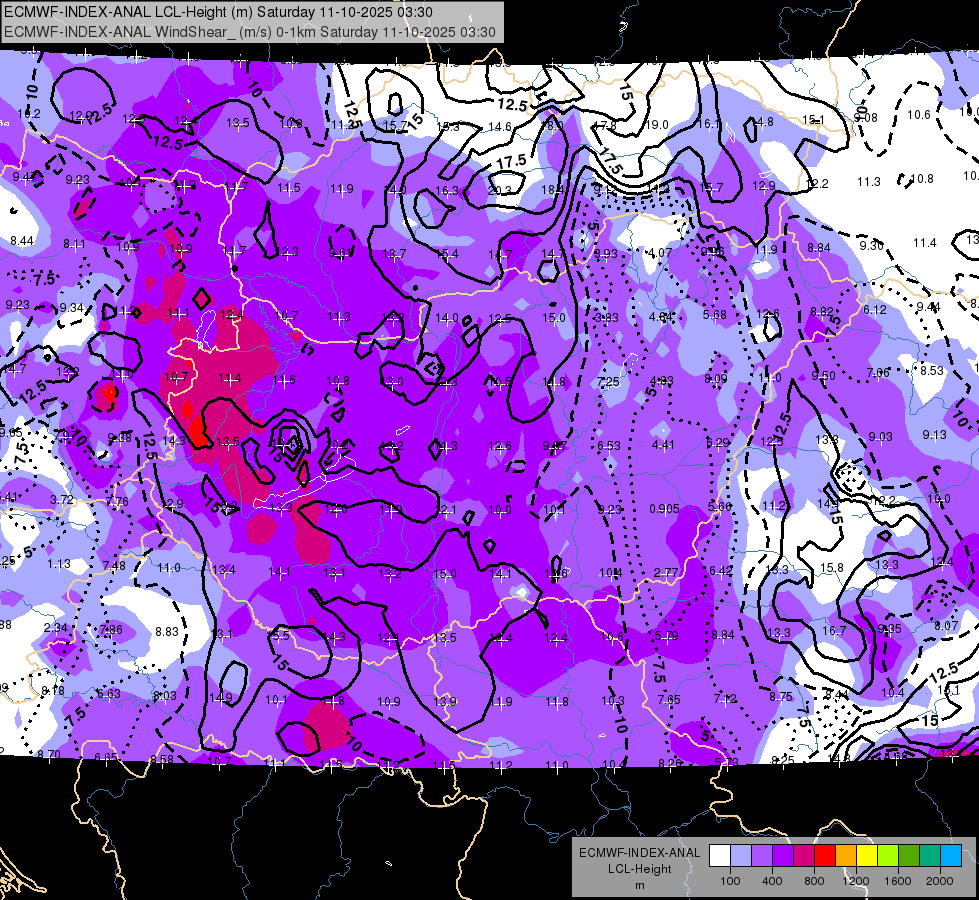Click the lime green legend swatch
Viewport: 979px width, 900px height.
(888, 855)
